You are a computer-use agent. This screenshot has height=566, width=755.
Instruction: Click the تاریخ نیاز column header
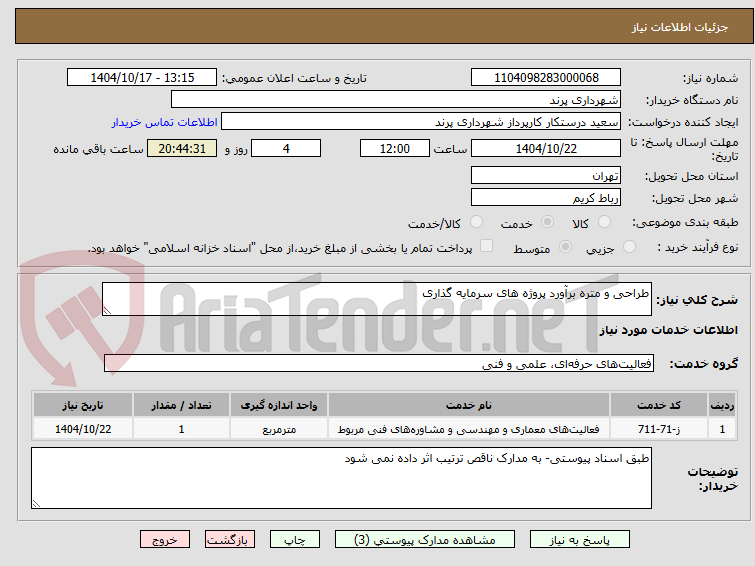[x=83, y=405]
